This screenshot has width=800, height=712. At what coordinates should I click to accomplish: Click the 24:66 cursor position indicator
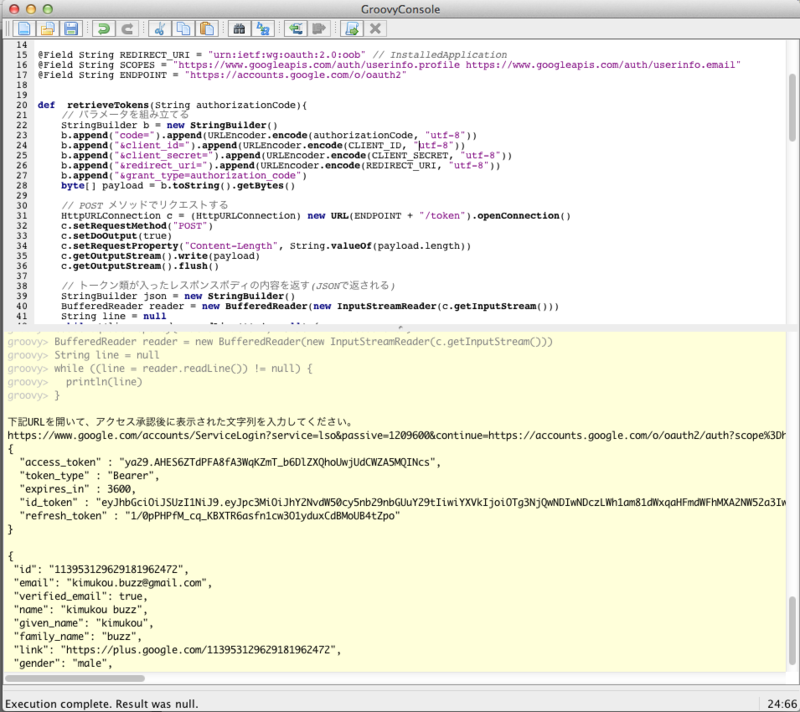coord(782,704)
